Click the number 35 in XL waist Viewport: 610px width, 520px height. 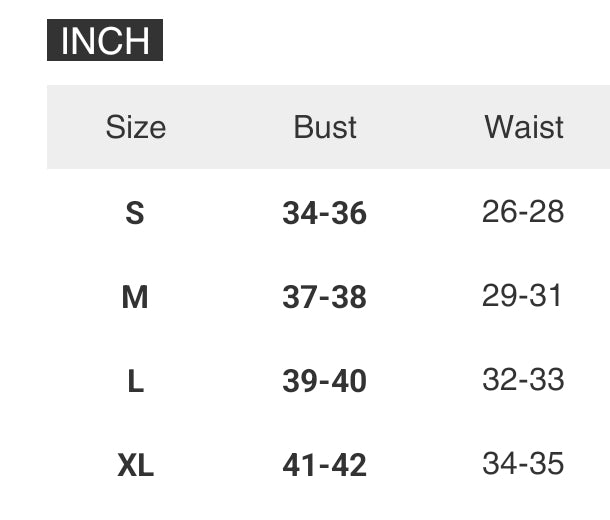pos(547,463)
